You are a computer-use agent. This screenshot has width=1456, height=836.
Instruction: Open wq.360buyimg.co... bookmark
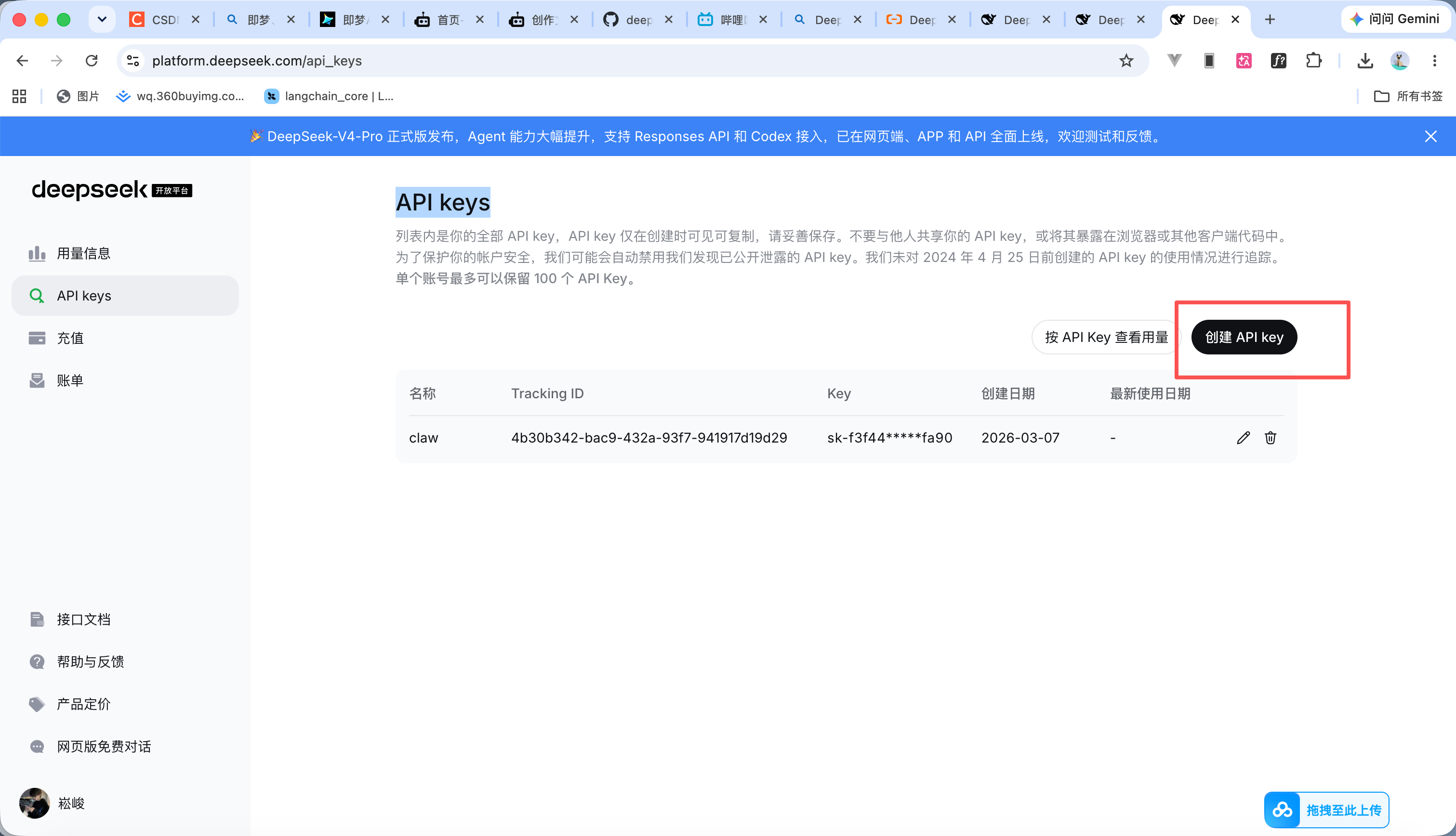[x=180, y=96]
